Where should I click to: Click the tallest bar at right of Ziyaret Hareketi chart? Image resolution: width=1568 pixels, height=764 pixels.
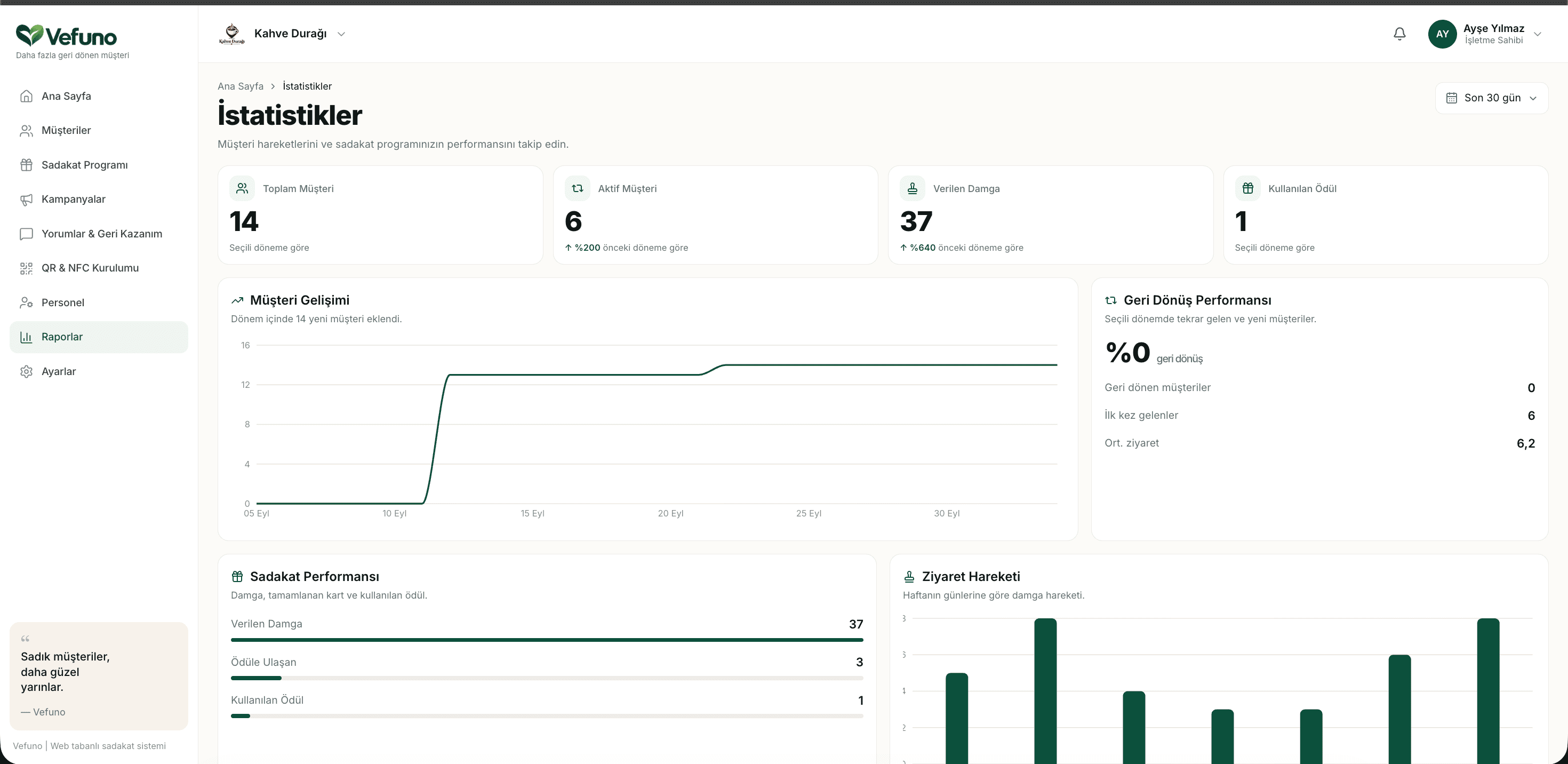[x=1487, y=691]
